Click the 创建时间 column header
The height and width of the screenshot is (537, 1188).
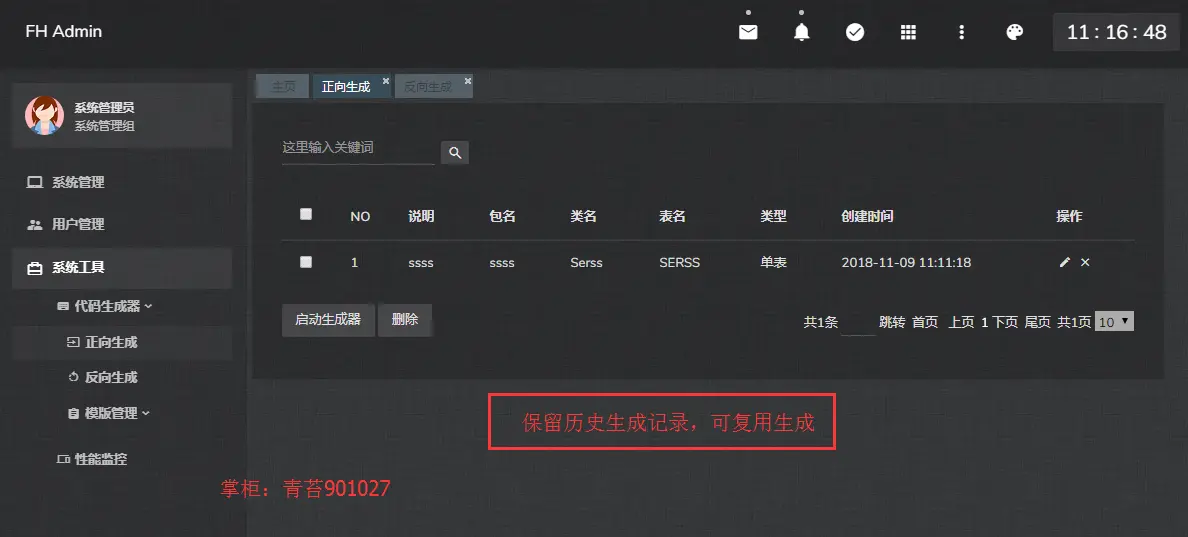(867, 216)
